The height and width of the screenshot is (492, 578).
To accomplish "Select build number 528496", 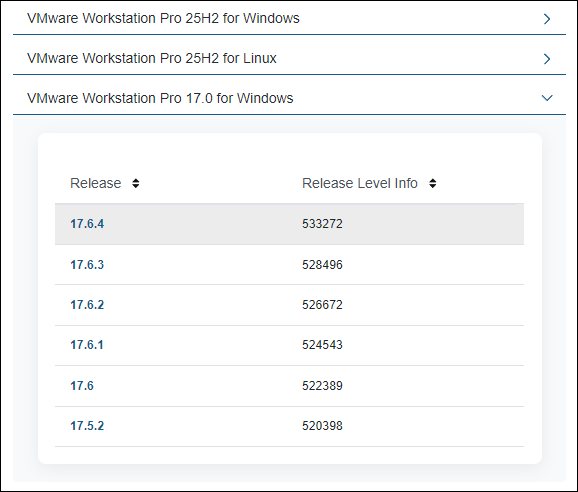I will (323, 265).
